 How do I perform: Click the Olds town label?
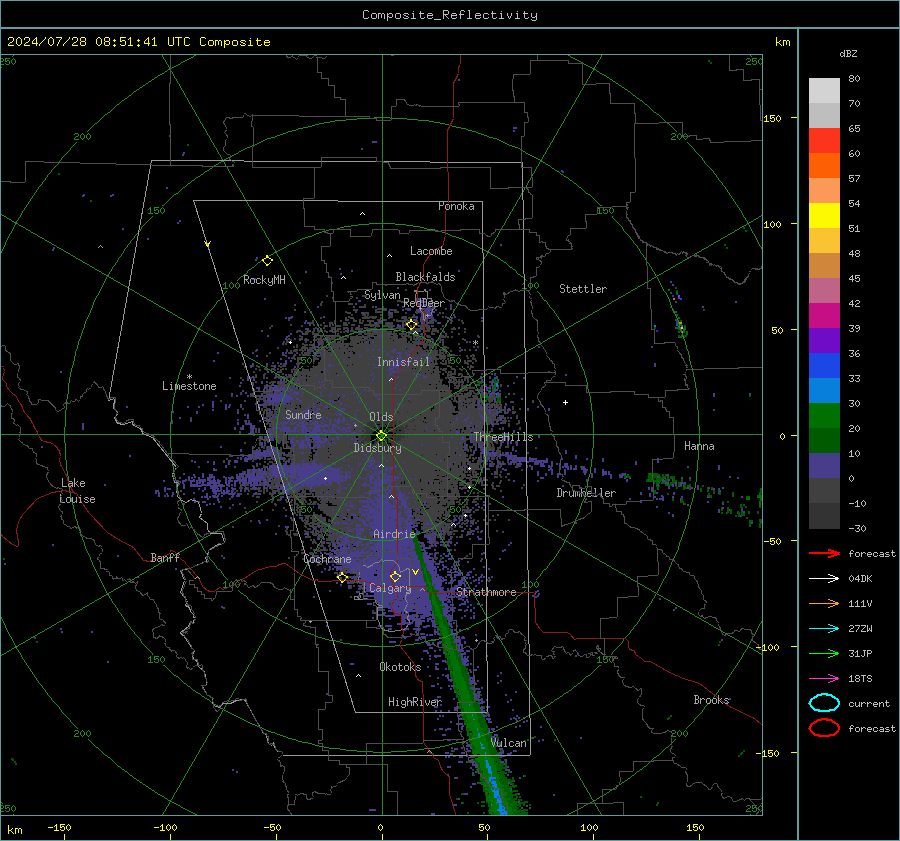[x=381, y=417]
